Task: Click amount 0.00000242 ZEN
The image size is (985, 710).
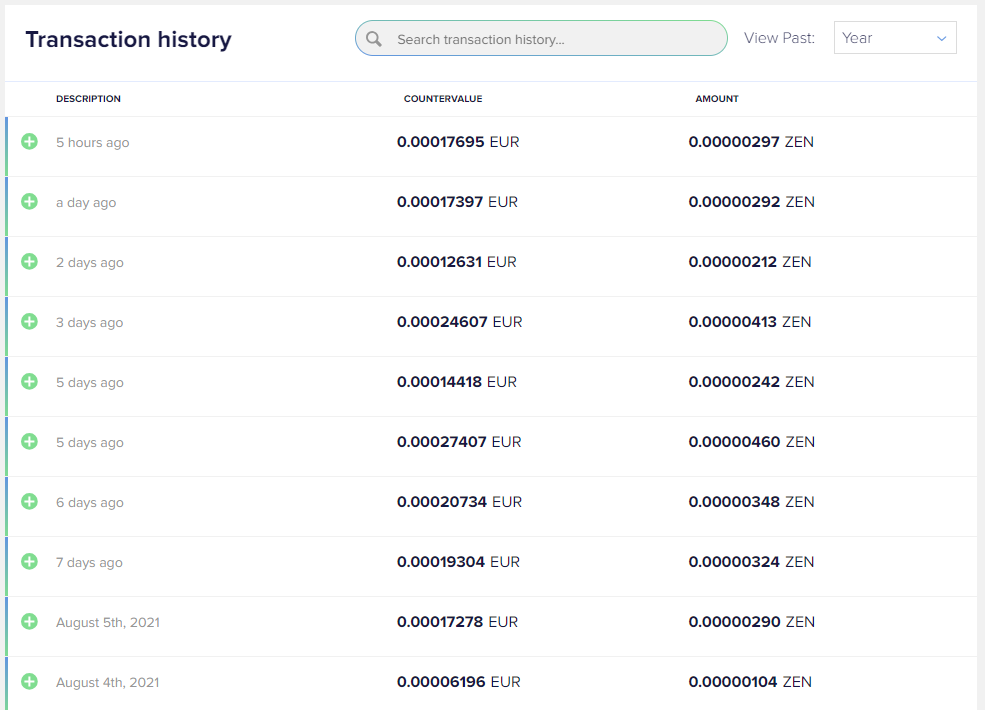Action: click(751, 382)
